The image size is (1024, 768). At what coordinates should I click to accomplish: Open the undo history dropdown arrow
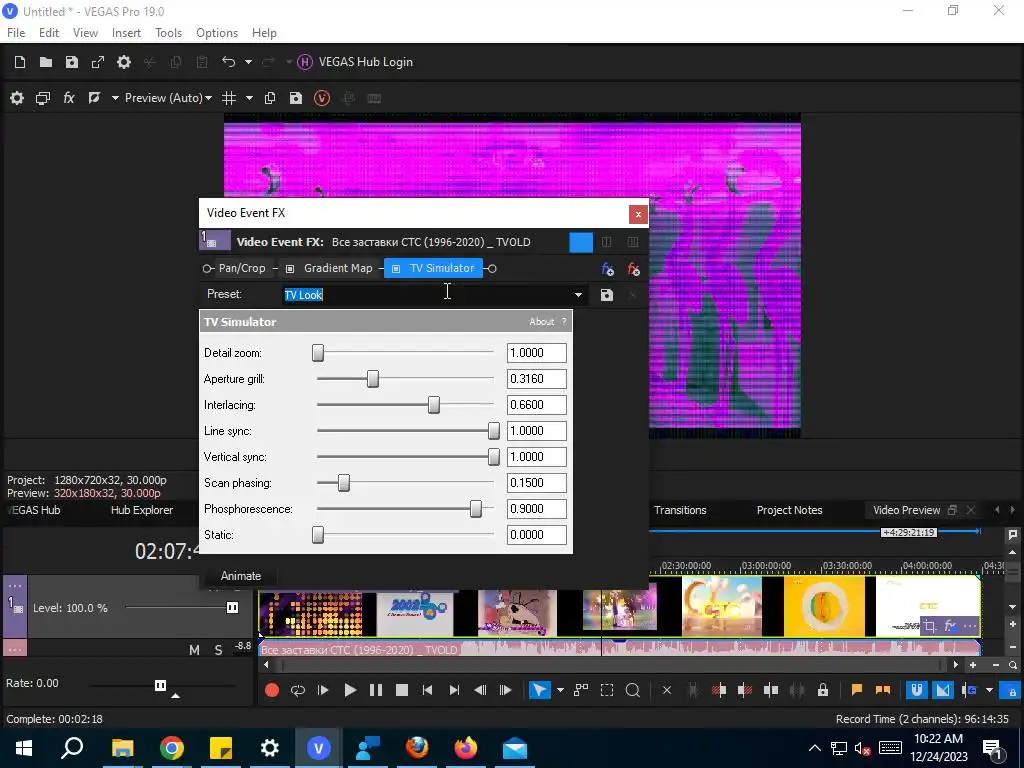248,62
